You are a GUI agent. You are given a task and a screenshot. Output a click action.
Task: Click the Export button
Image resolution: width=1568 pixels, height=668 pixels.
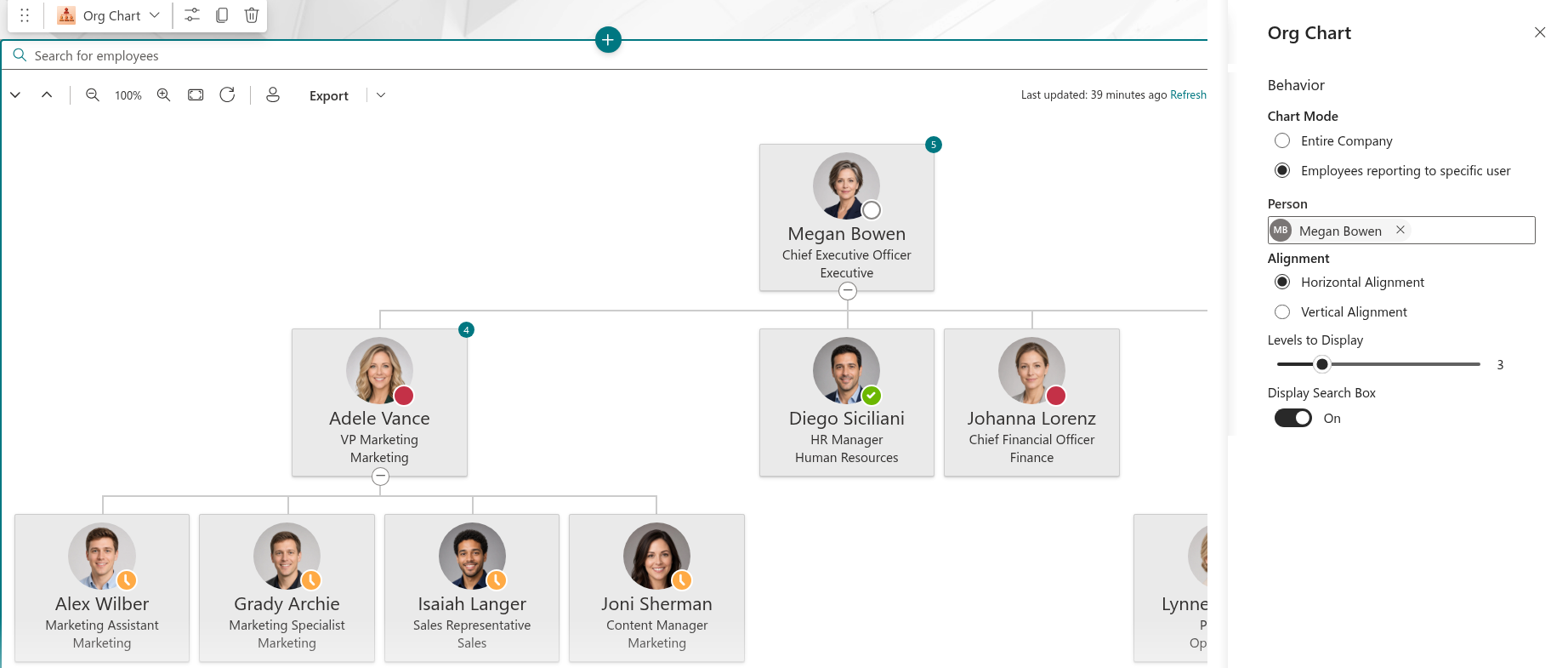click(329, 95)
